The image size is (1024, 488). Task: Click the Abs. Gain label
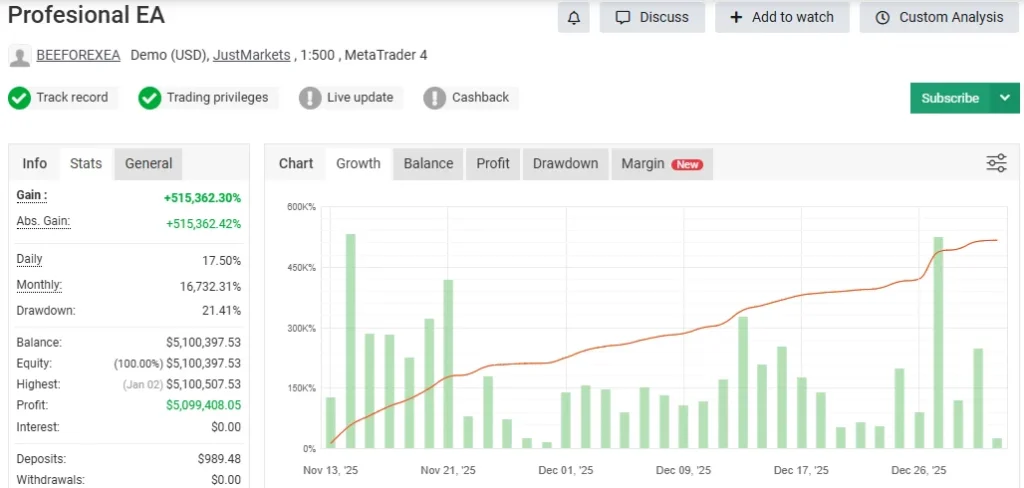[43, 221]
